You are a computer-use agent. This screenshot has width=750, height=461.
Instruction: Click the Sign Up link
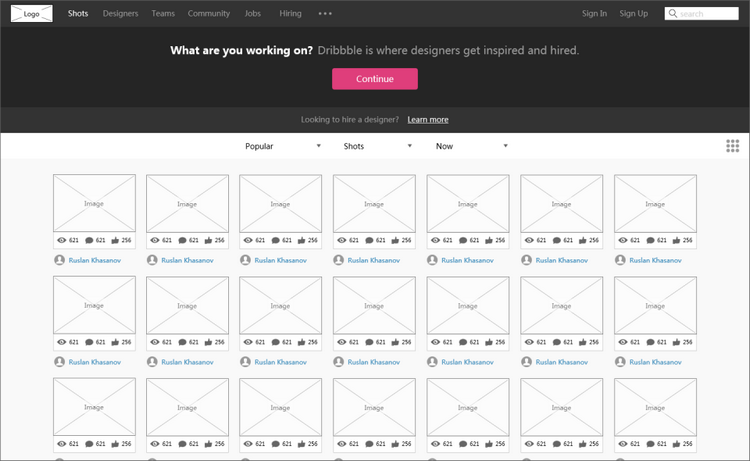tap(633, 14)
